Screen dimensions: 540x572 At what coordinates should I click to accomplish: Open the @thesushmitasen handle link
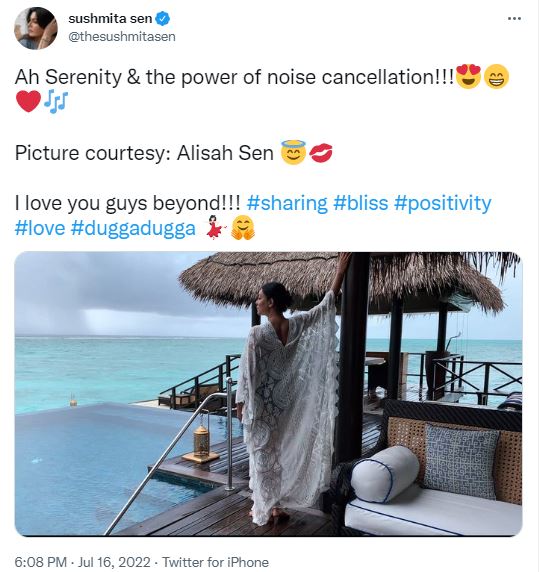(x=122, y=36)
